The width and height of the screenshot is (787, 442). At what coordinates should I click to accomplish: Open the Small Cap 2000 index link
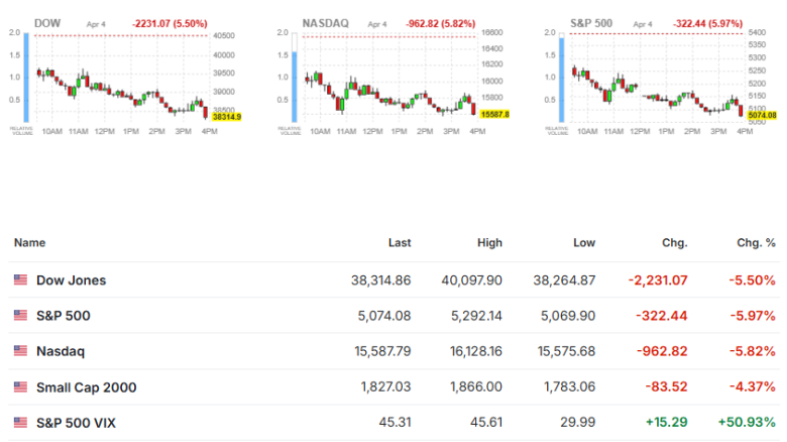(x=86, y=387)
